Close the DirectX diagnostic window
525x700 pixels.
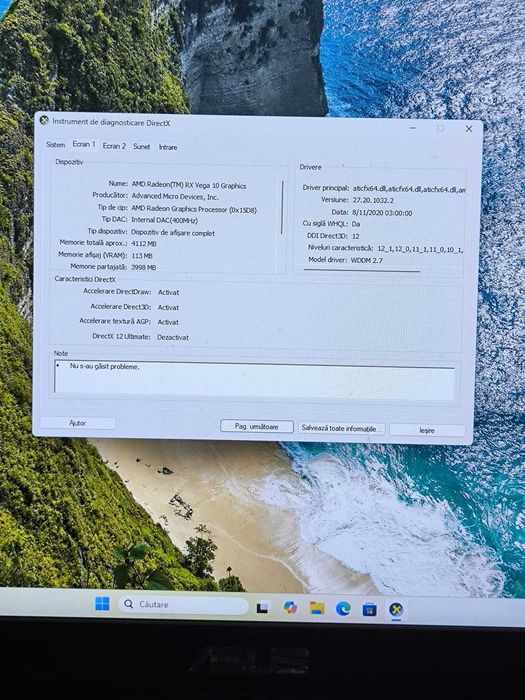pos(469,129)
